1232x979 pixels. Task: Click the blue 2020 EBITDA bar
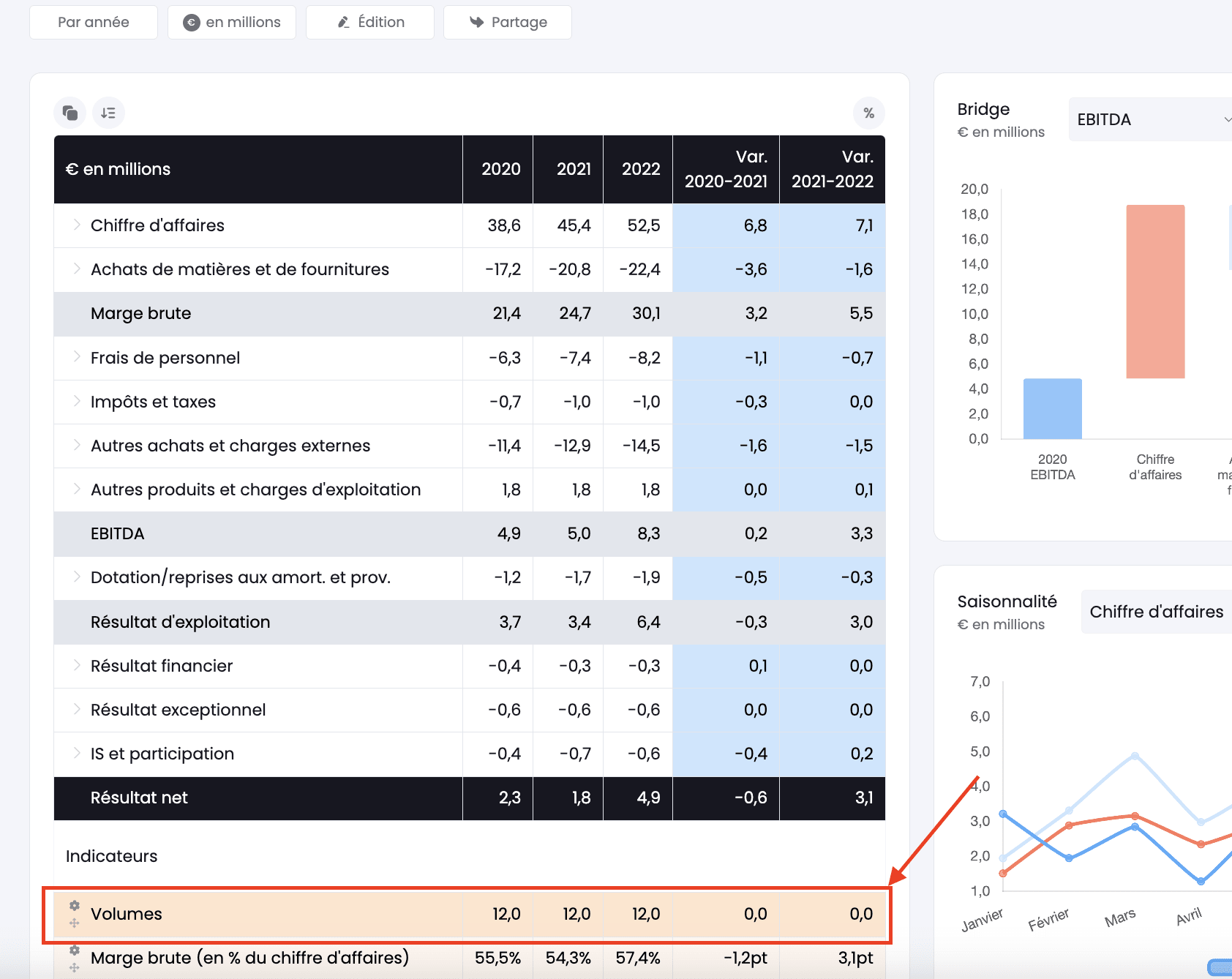click(1053, 408)
